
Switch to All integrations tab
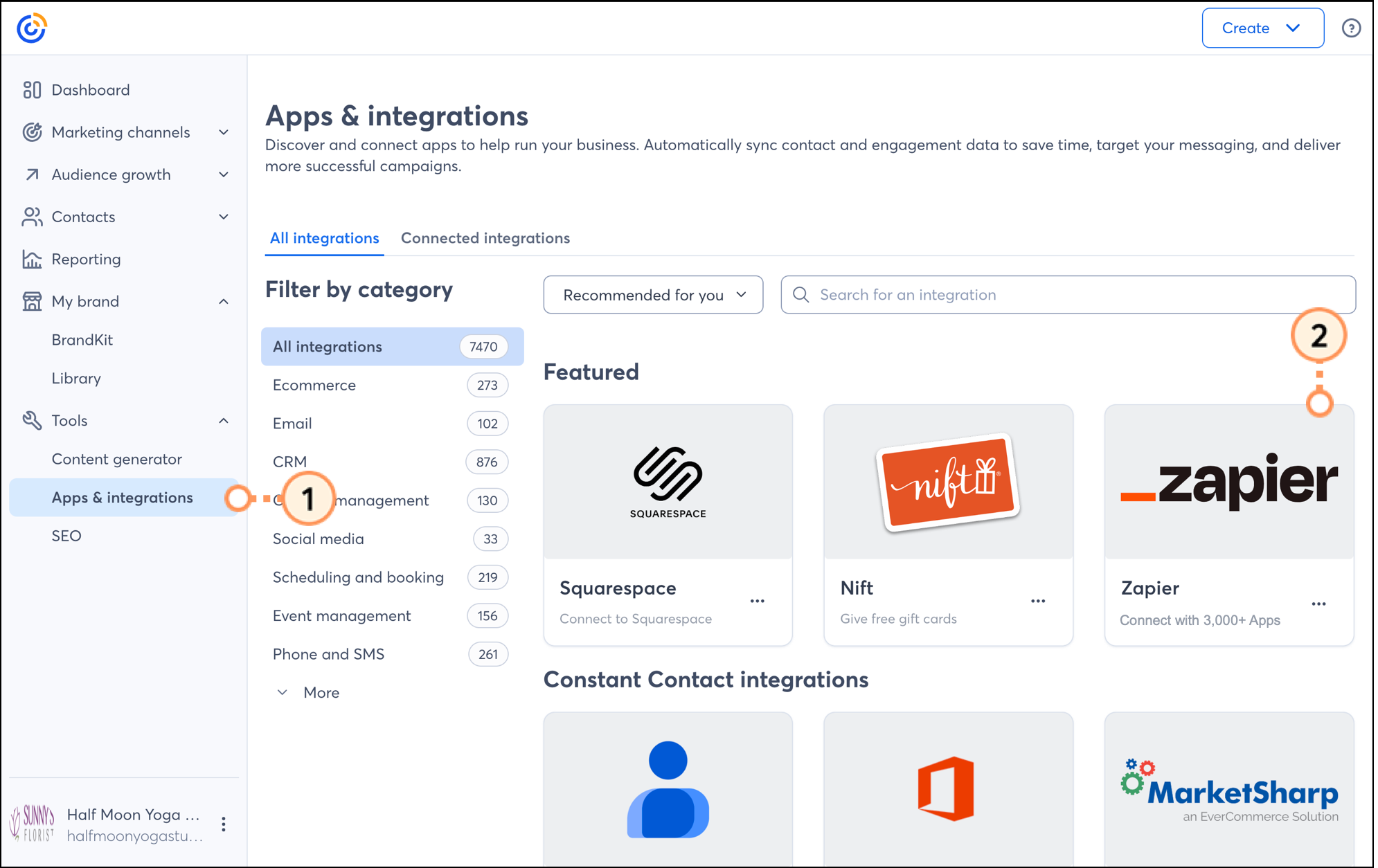(x=324, y=238)
